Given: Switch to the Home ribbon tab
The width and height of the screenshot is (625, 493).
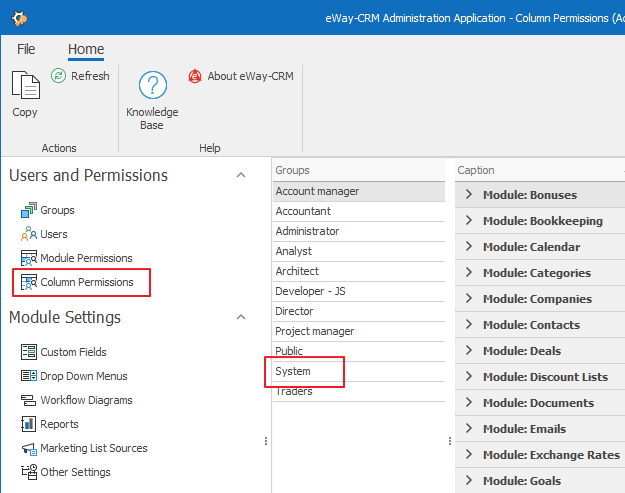Looking at the screenshot, I should (86, 49).
